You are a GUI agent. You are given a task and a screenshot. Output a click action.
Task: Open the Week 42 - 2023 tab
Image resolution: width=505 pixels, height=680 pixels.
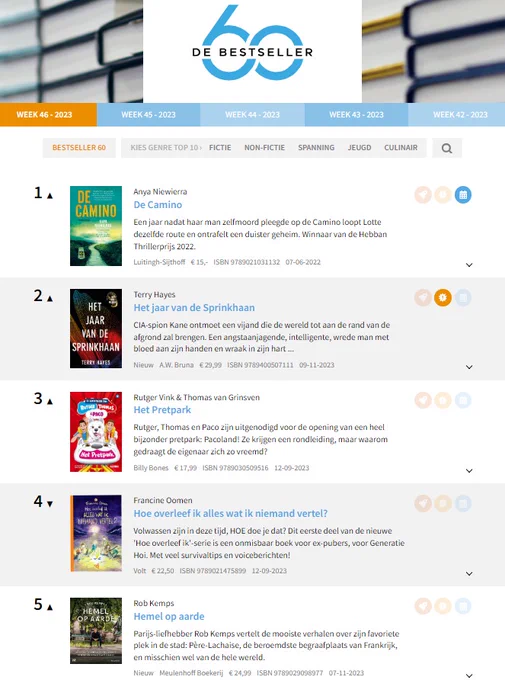456,114
